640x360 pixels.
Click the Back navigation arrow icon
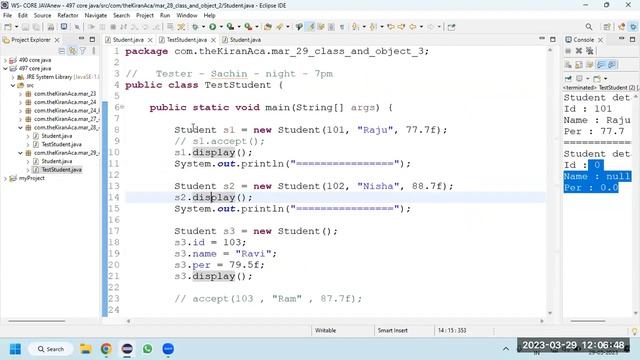click(413, 27)
